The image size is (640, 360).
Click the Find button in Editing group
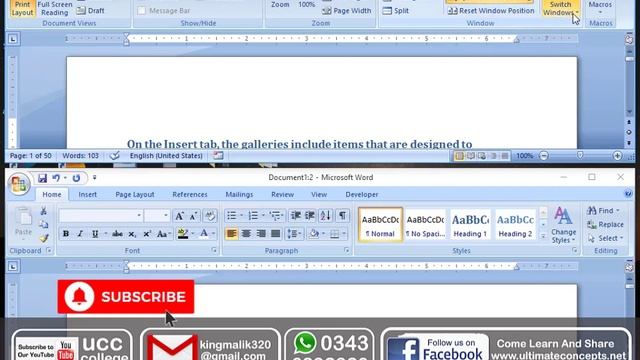[x=603, y=211]
